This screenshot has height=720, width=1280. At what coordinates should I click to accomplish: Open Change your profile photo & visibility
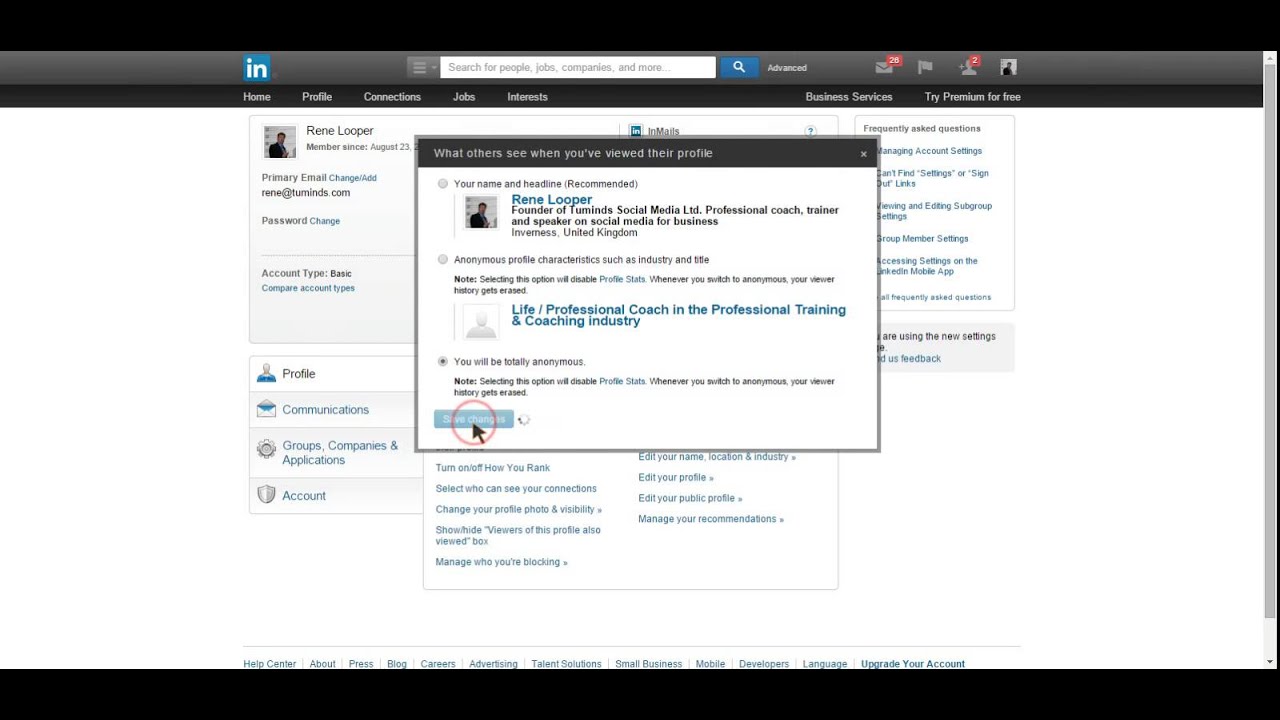click(x=519, y=510)
